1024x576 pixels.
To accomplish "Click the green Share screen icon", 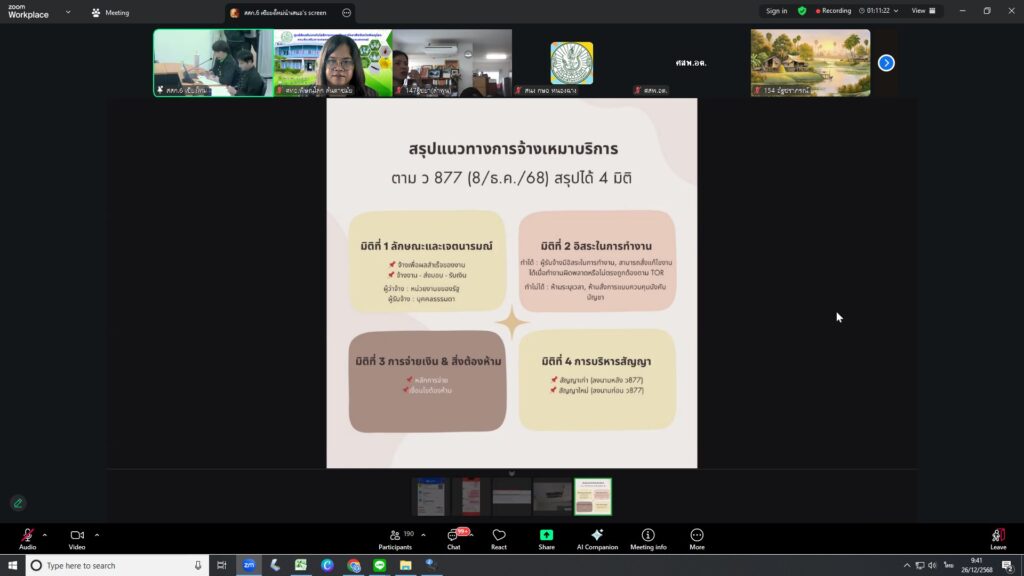I will tap(546, 538).
